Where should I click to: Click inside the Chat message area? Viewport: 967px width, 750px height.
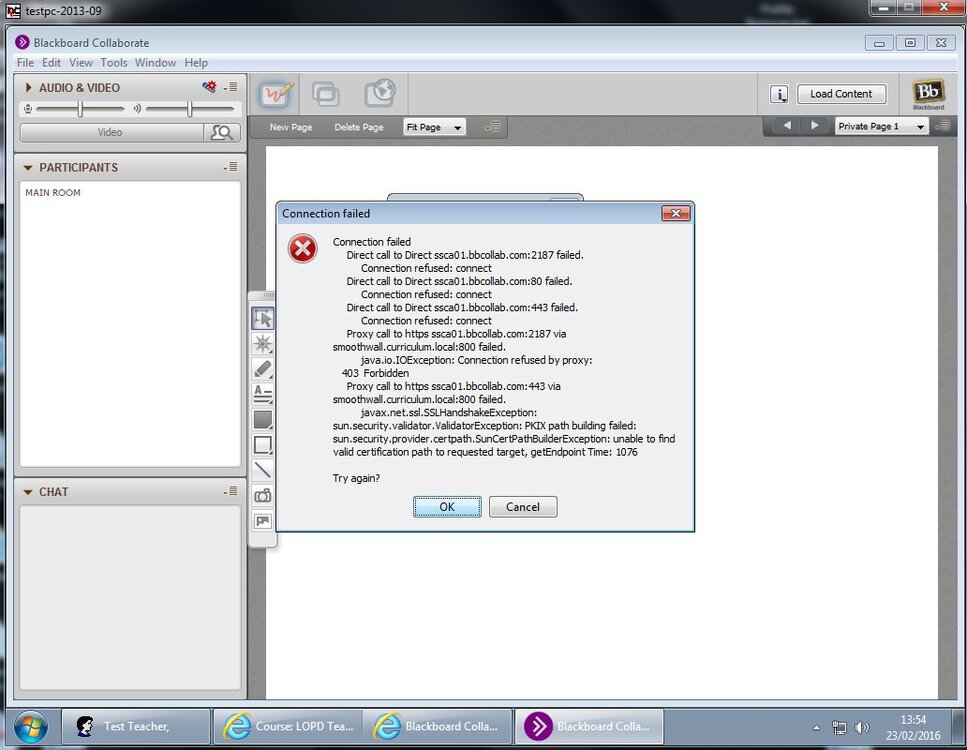(x=130, y=597)
